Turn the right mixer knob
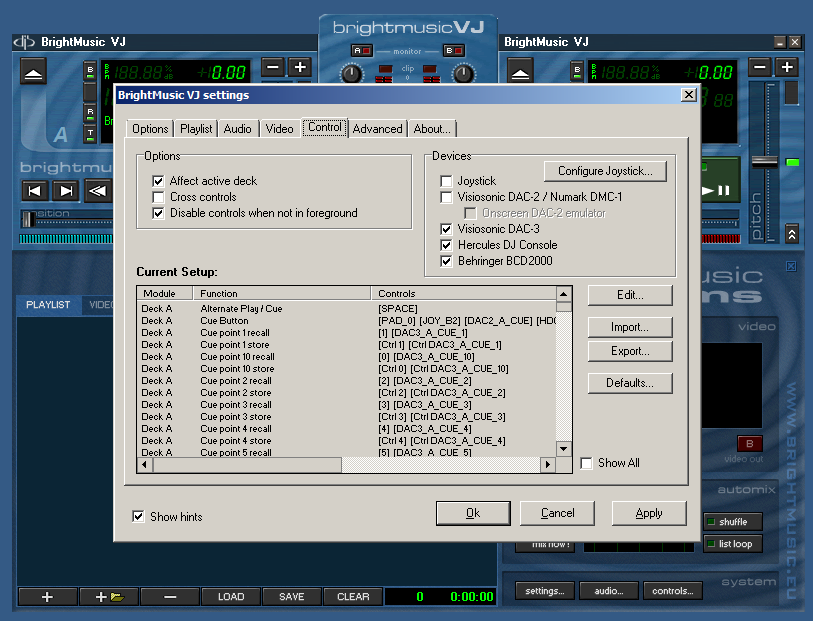 (x=464, y=74)
